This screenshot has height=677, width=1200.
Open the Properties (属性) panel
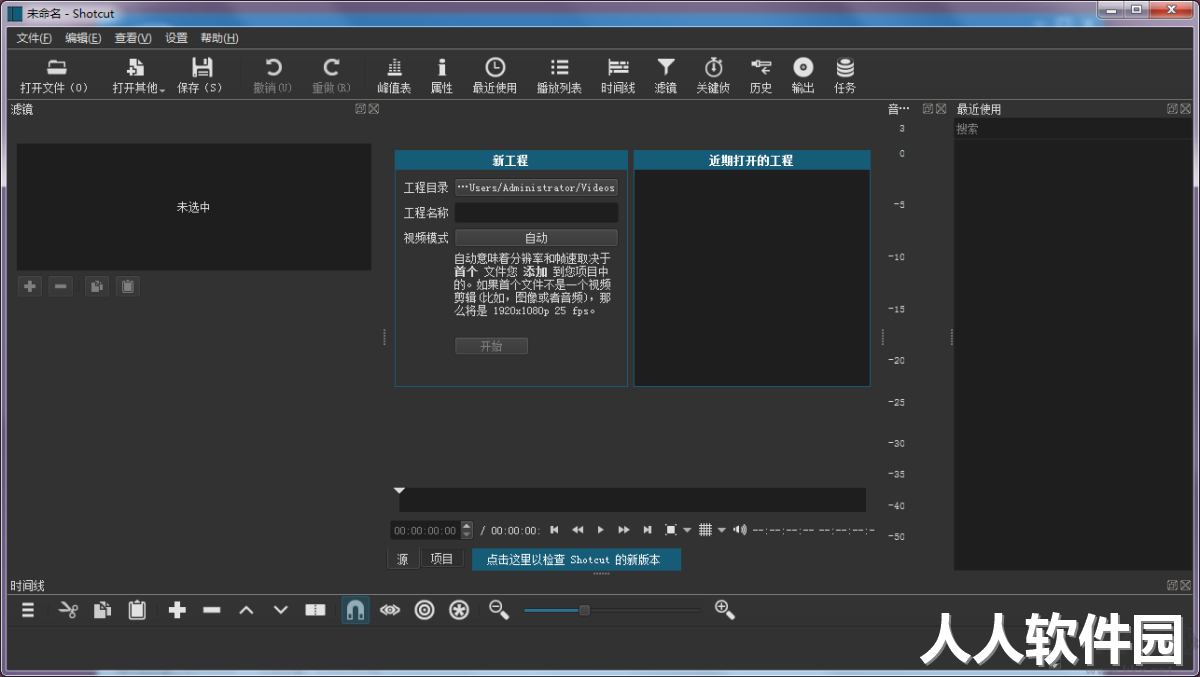442,75
